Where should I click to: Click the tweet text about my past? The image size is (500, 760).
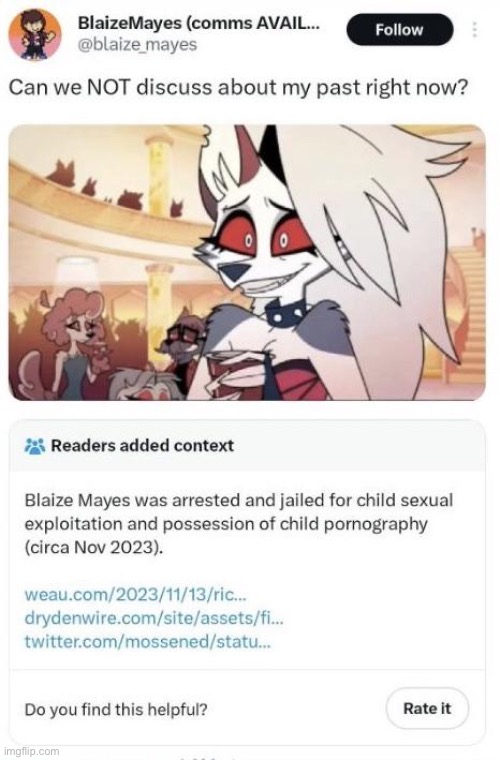239,88
